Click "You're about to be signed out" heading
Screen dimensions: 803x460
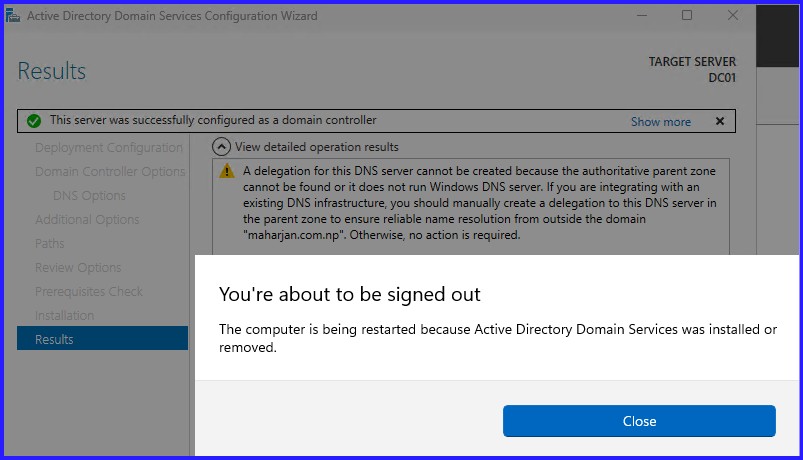coord(349,295)
